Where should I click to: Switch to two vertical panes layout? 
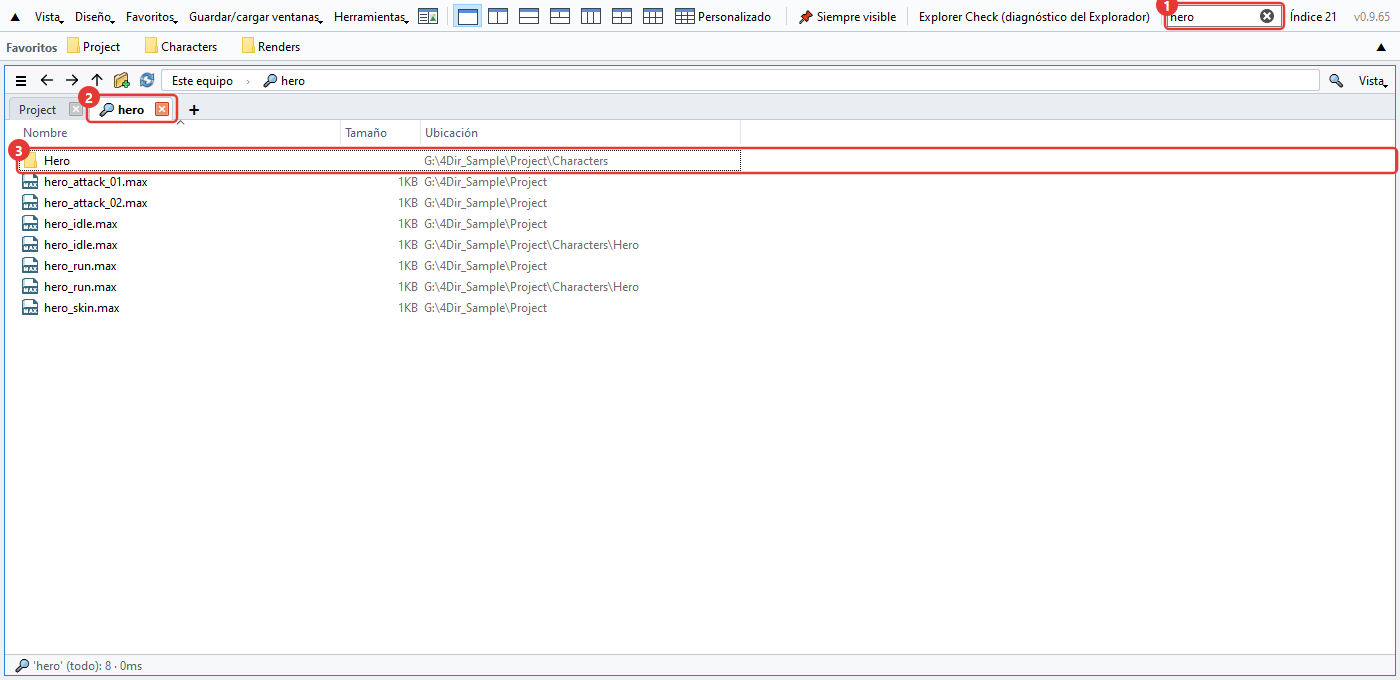(498, 16)
